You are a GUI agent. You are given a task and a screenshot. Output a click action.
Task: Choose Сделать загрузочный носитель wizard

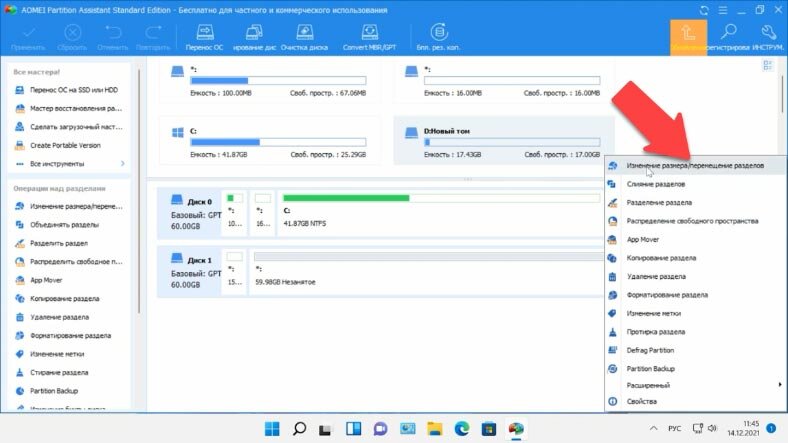(x=69, y=127)
